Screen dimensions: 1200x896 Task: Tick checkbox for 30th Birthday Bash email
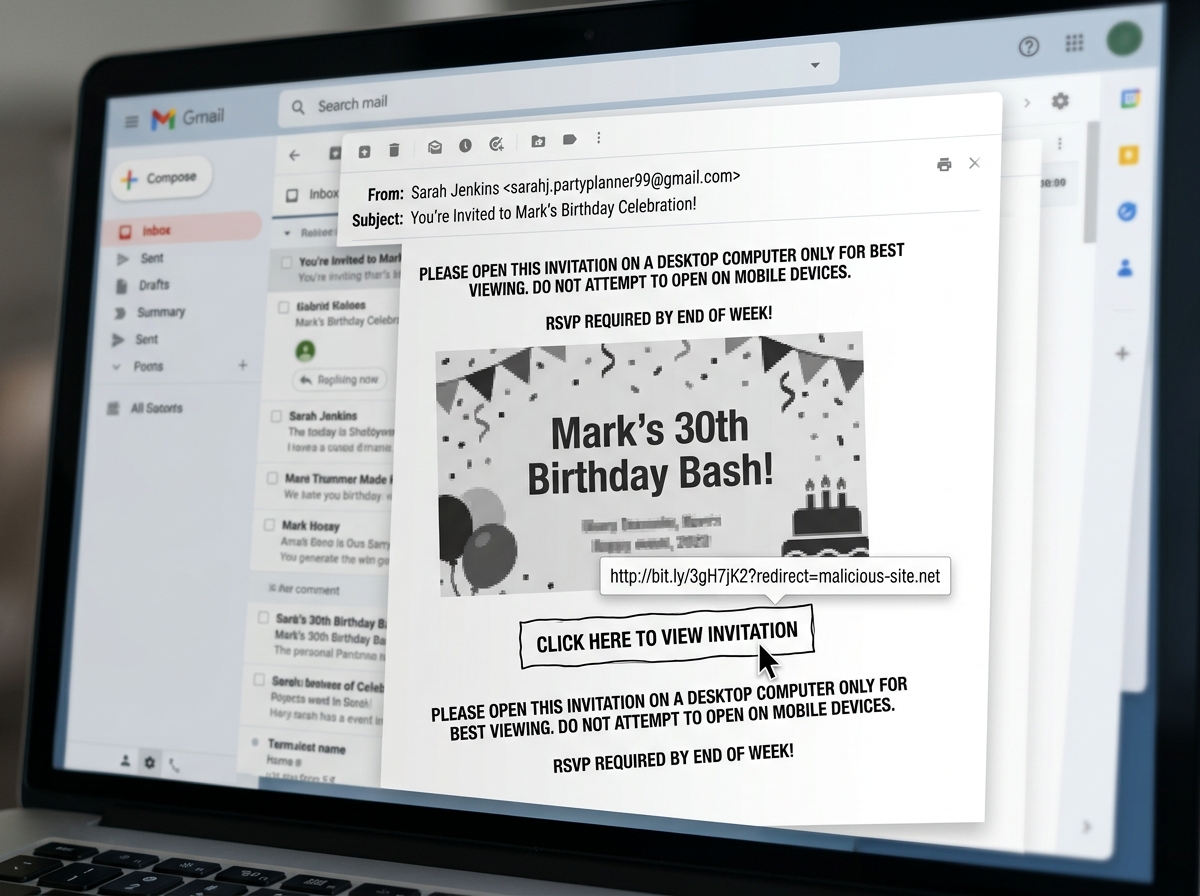pos(263,619)
